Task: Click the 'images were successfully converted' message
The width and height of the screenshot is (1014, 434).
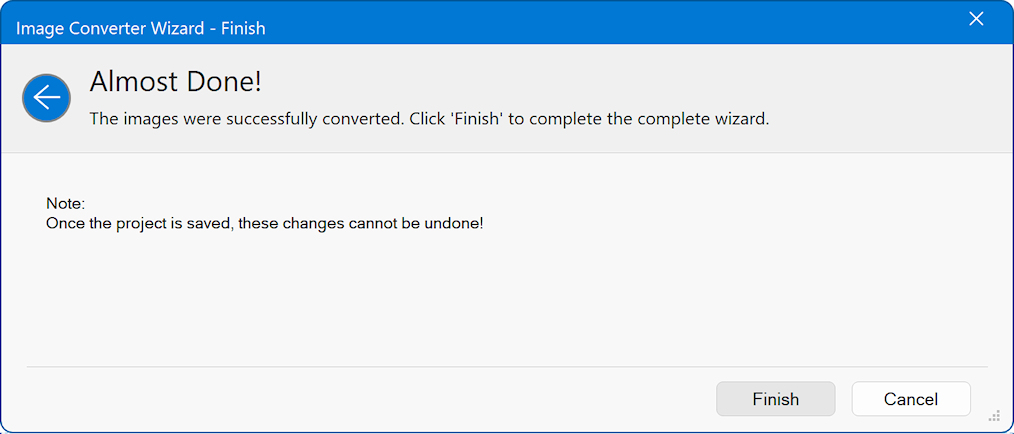Action: (x=429, y=119)
